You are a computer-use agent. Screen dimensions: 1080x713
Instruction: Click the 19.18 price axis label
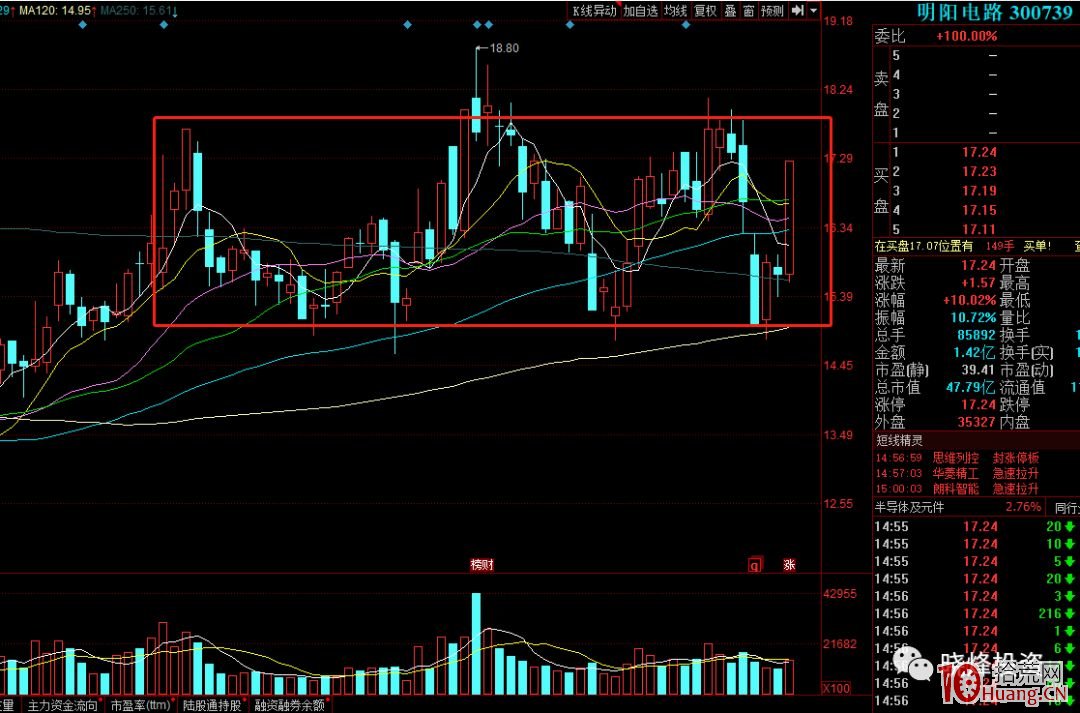pos(838,21)
